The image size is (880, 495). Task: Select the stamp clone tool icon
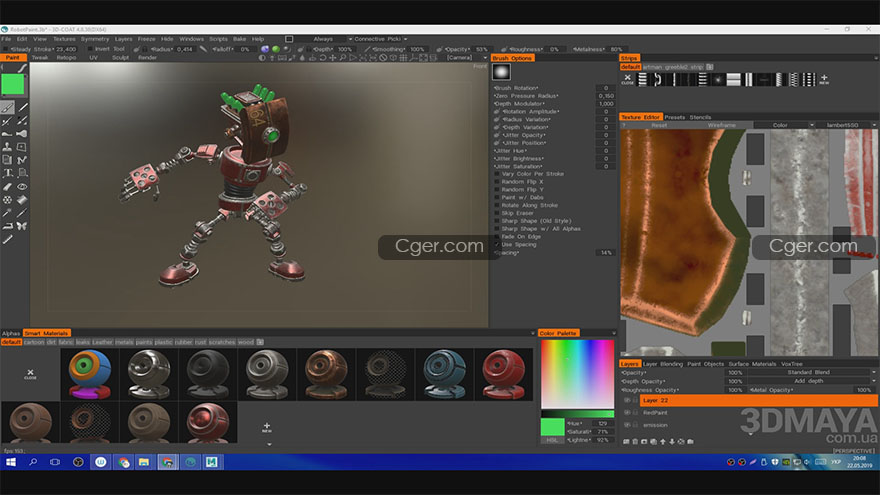pos(7,146)
